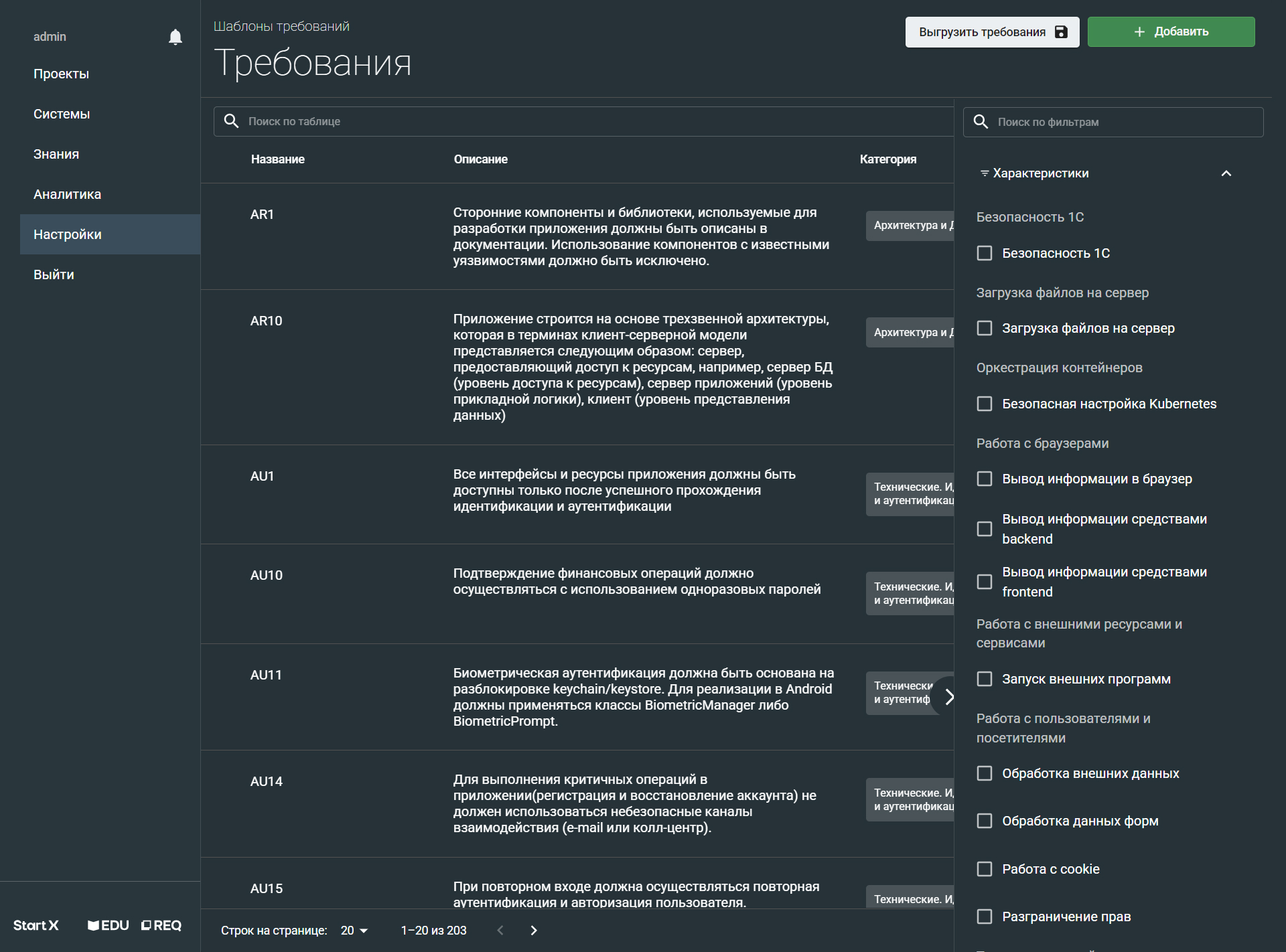Click the previous page arrow

point(500,931)
